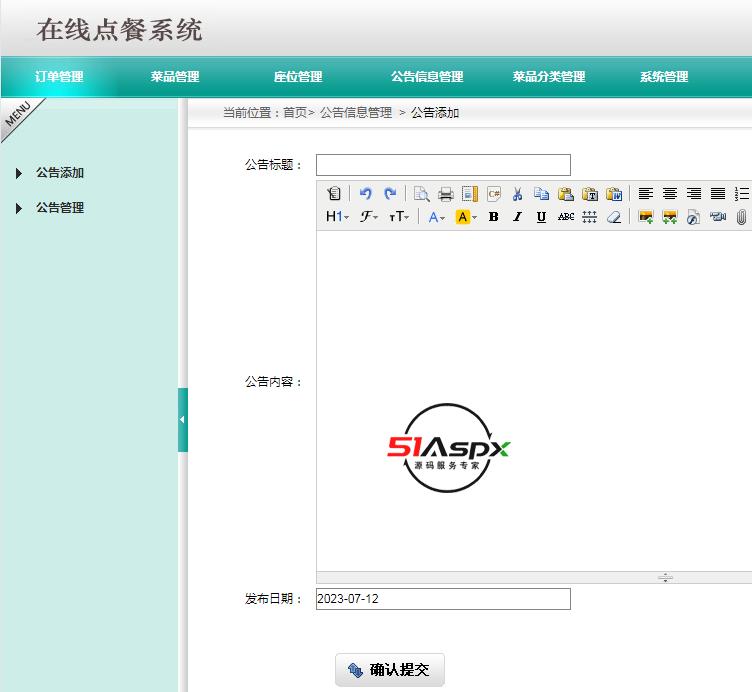Insert multiple images icon
Screen dimensions: 752x692
coord(670,217)
